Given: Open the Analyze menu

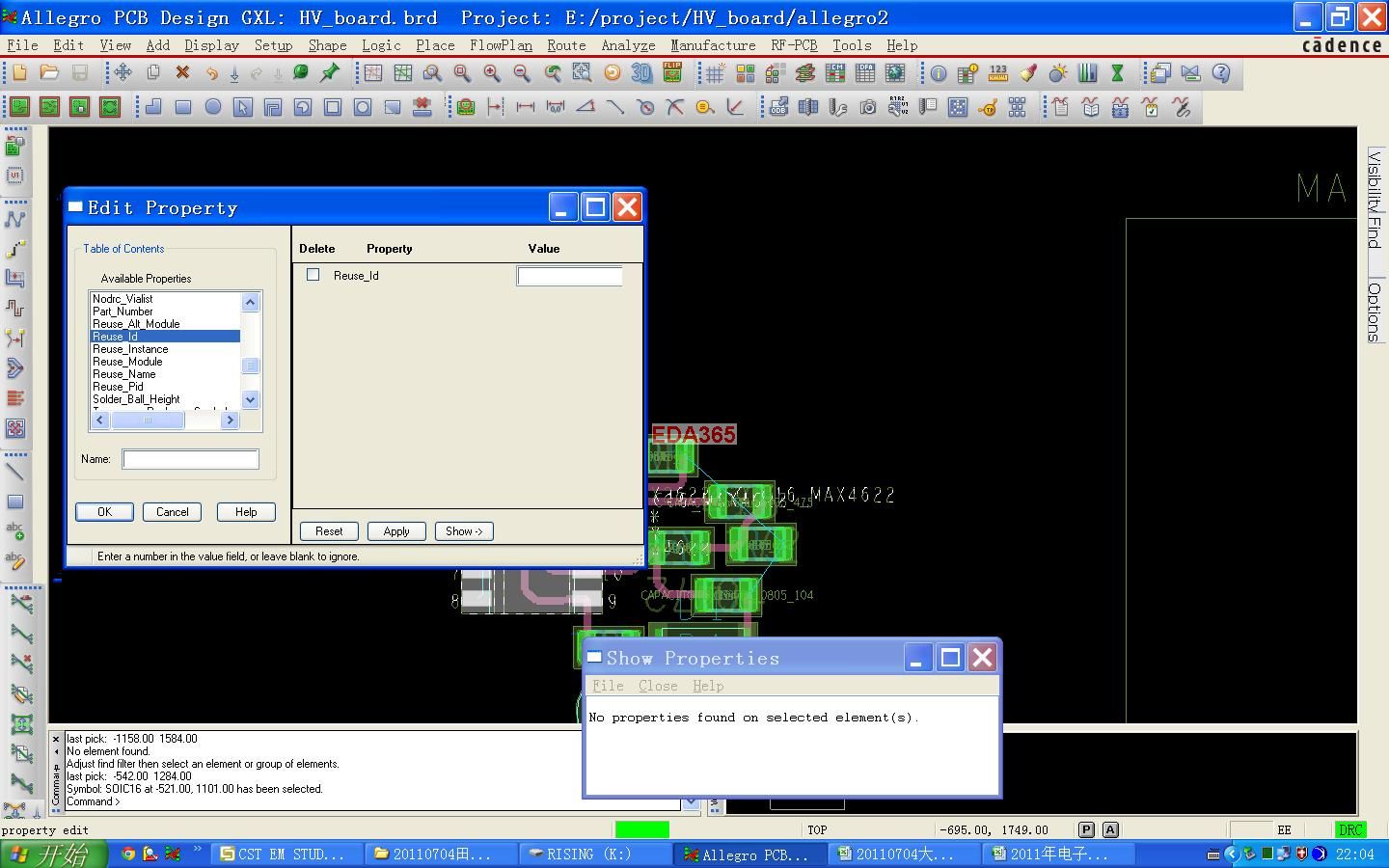Looking at the screenshot, I should (x=628, y=45).
